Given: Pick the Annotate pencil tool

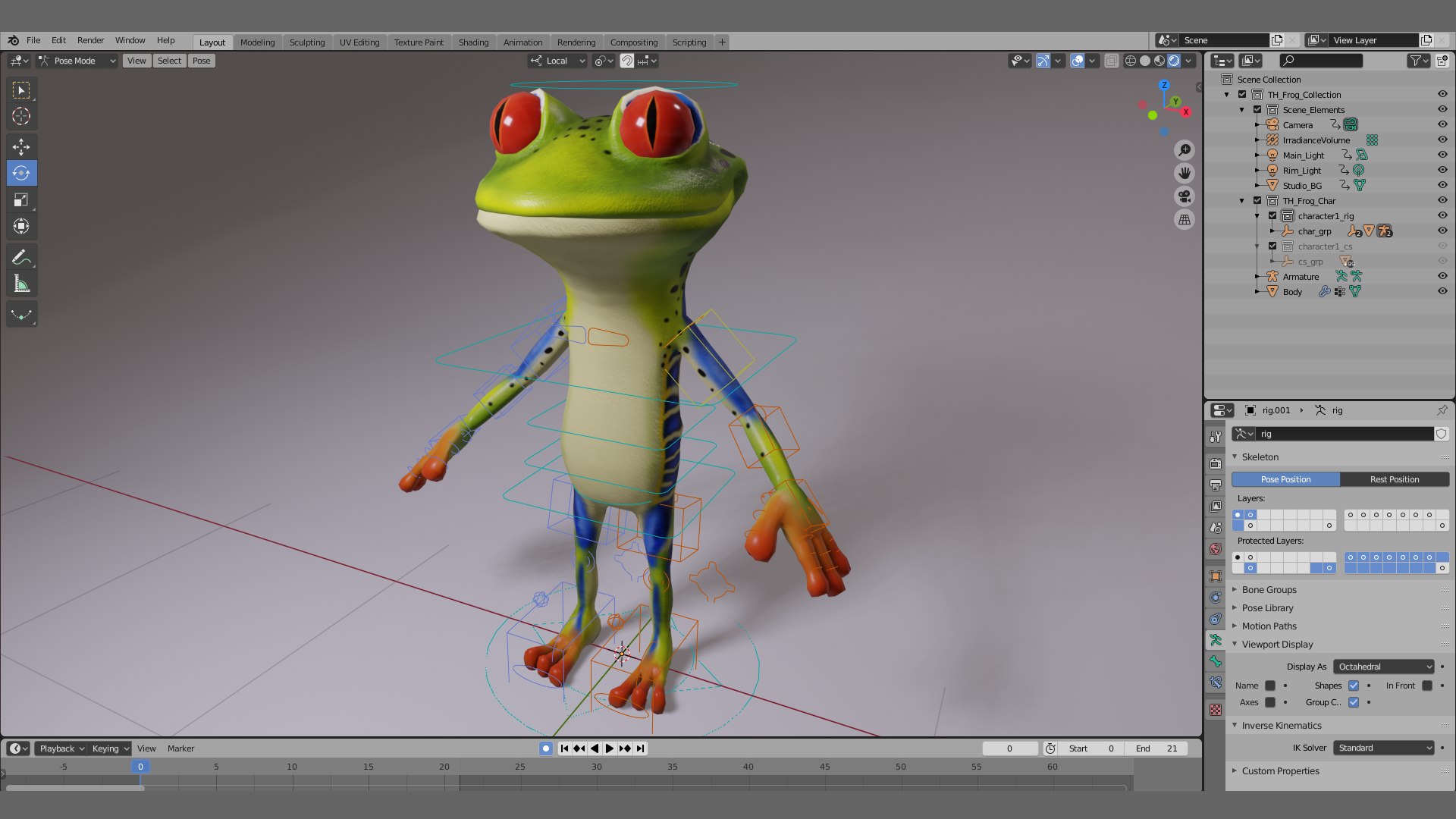Looking at the screenshot, I should pos(21,258).
